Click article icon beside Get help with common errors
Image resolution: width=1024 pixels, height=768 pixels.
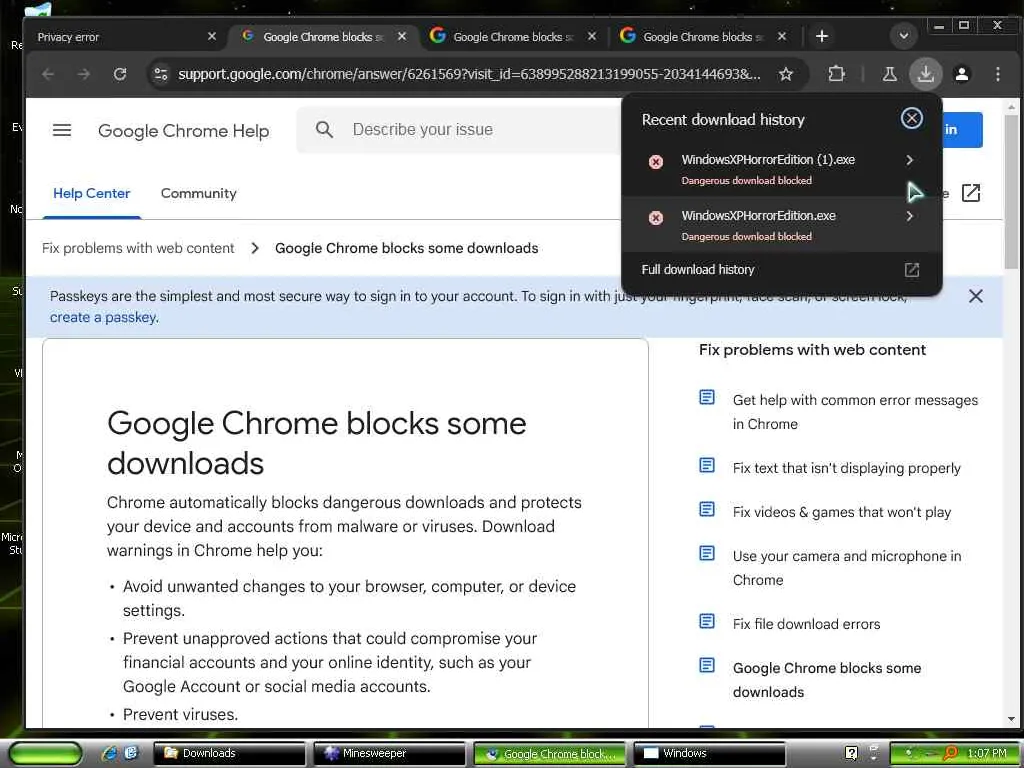[x=707, y=397]
